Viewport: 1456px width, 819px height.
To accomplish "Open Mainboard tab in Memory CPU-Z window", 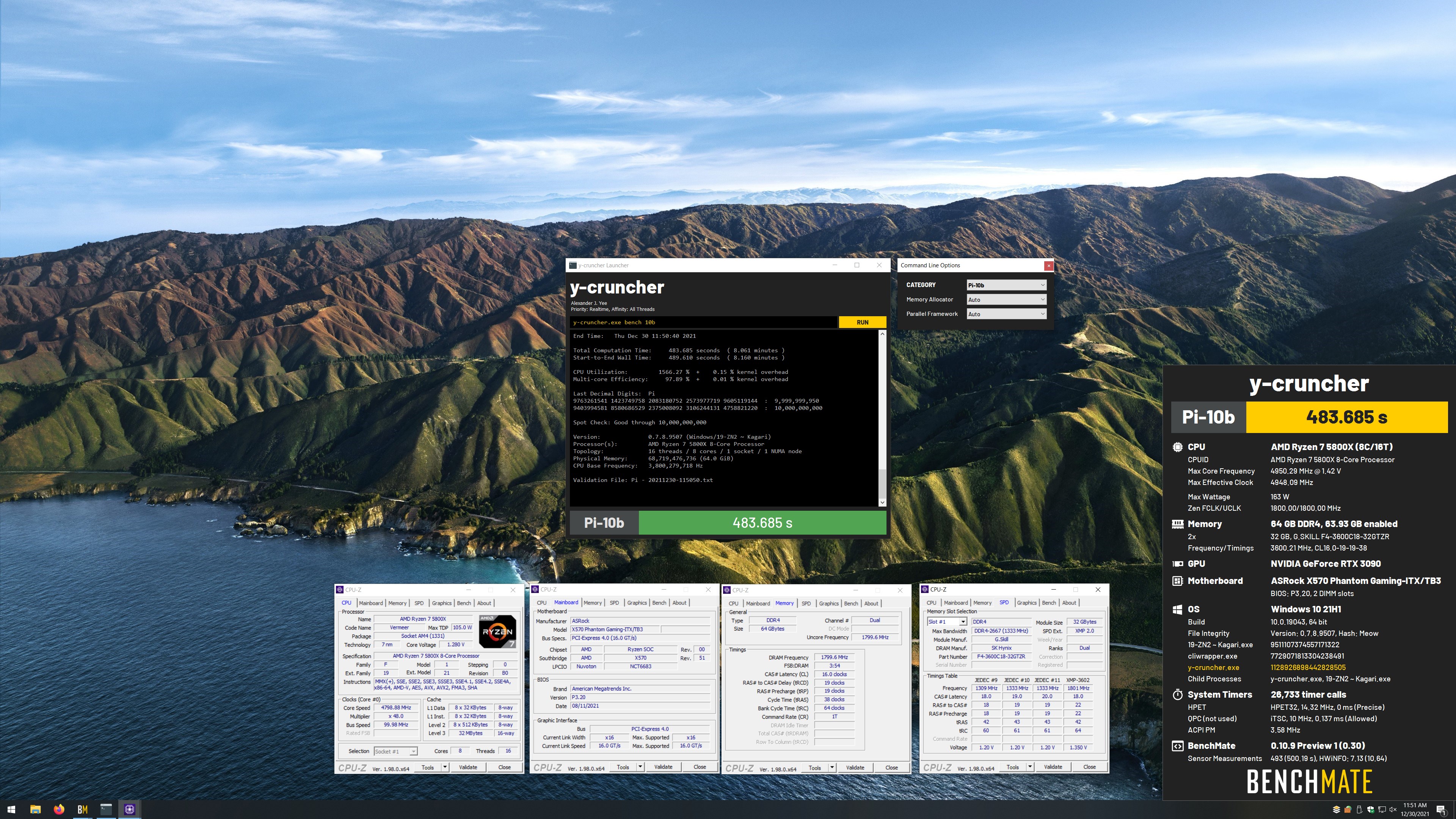I will click(758, 604).
